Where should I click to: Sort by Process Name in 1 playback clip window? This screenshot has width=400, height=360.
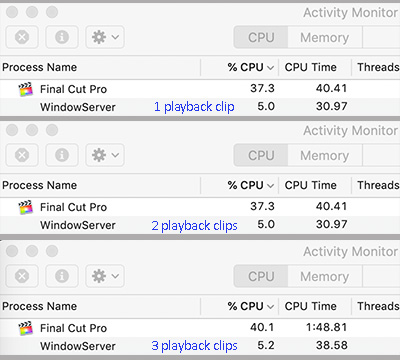[40, 67]
